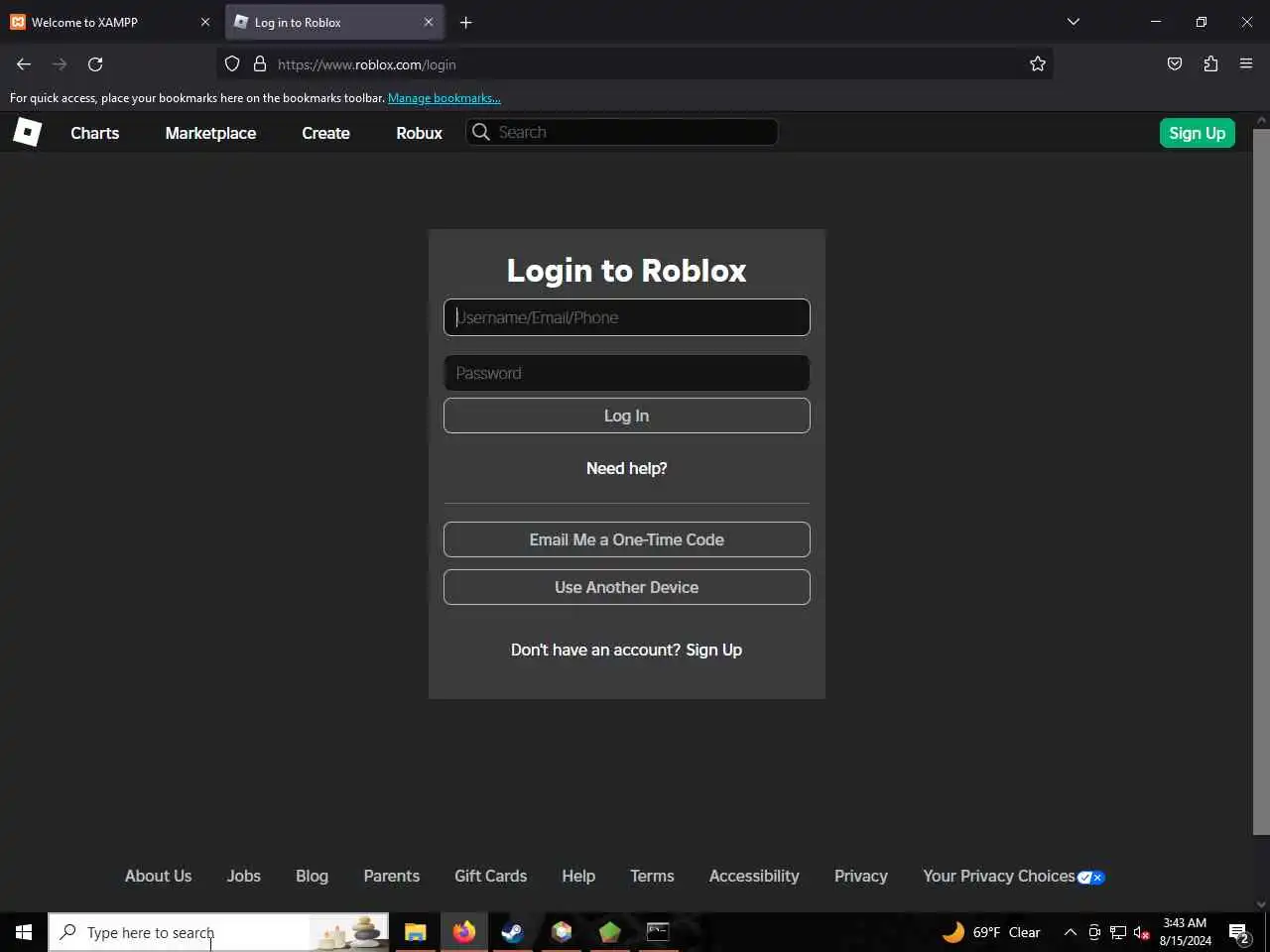Focus the Password field
Image resolution: width=1270 pixels, height=952 pixels.
pyautogui.click(x=627, y=373)
